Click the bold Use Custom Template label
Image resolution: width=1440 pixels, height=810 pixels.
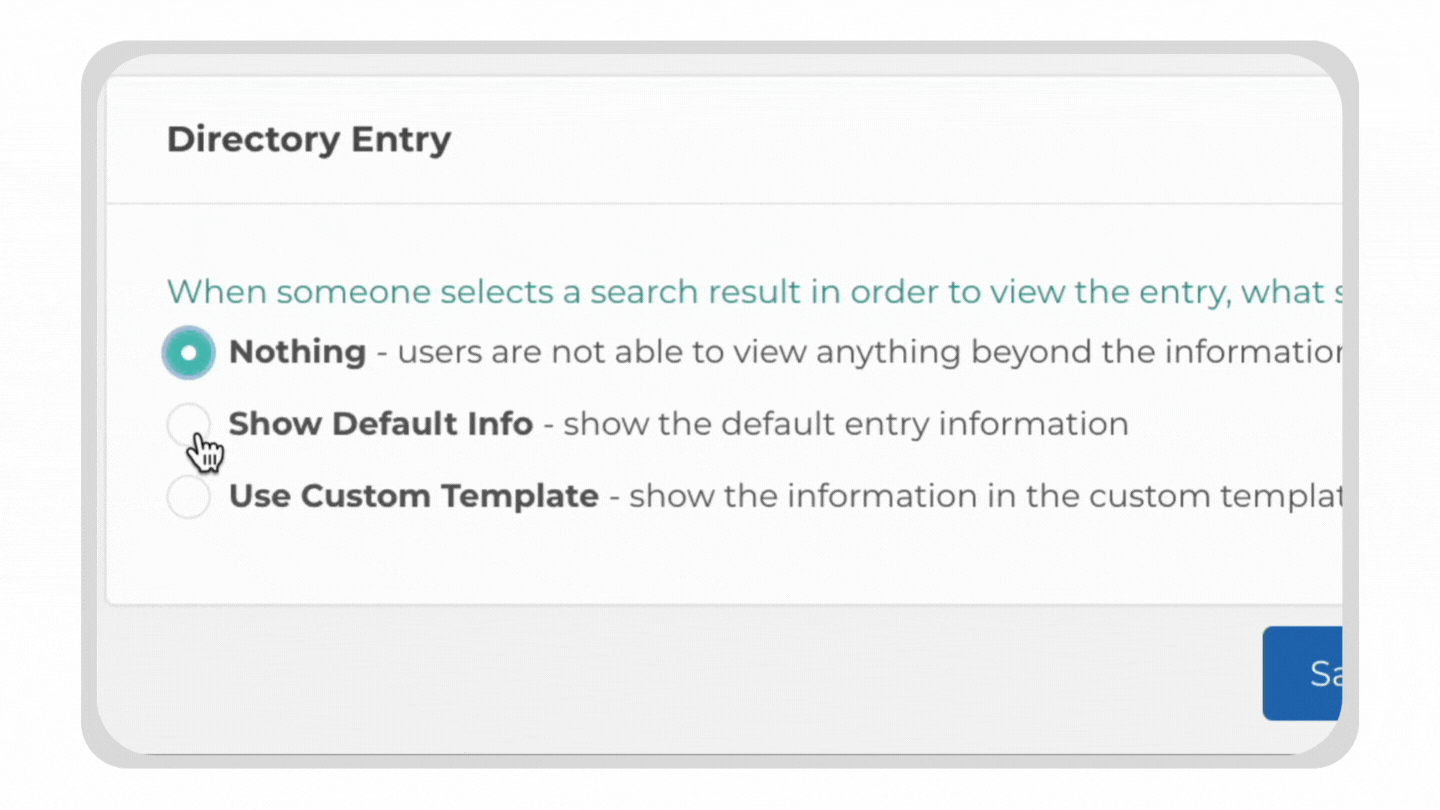coord(413,496)
